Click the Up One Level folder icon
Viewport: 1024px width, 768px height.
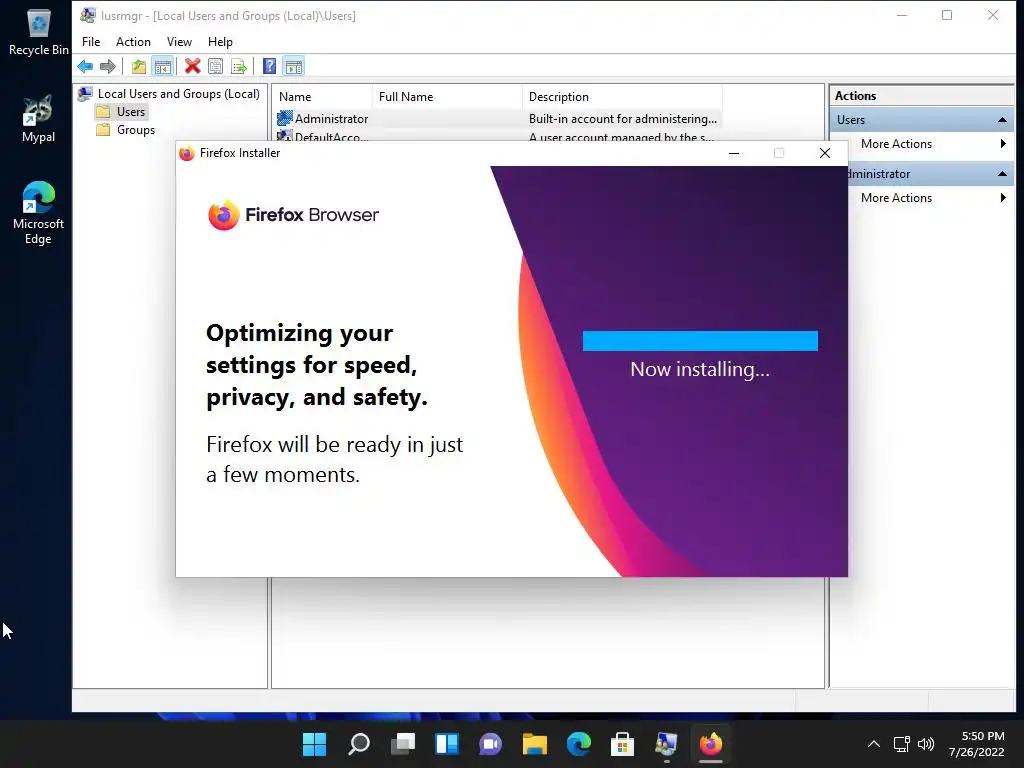click(138, 66)
